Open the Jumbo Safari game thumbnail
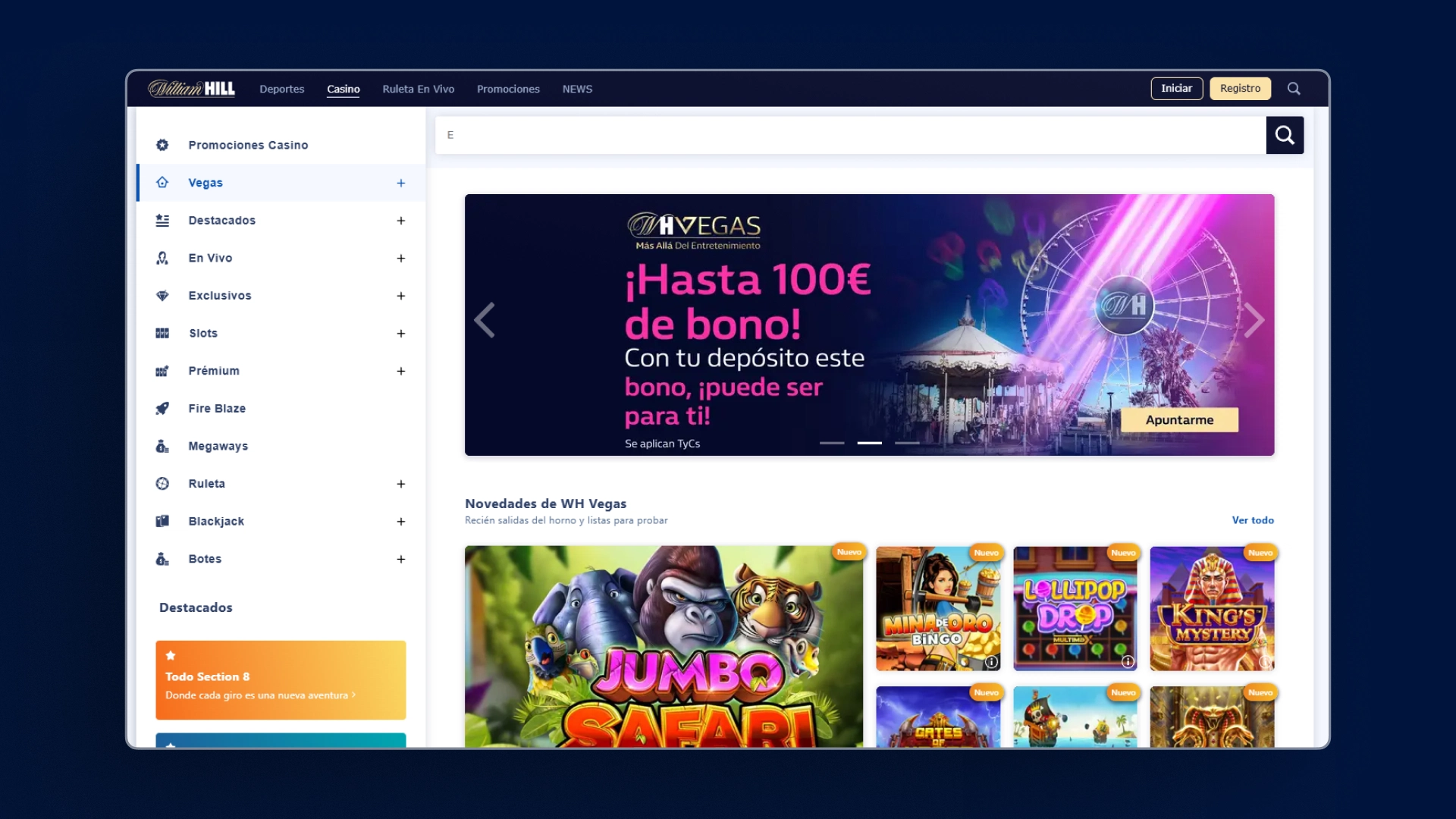 pos(664,646)
